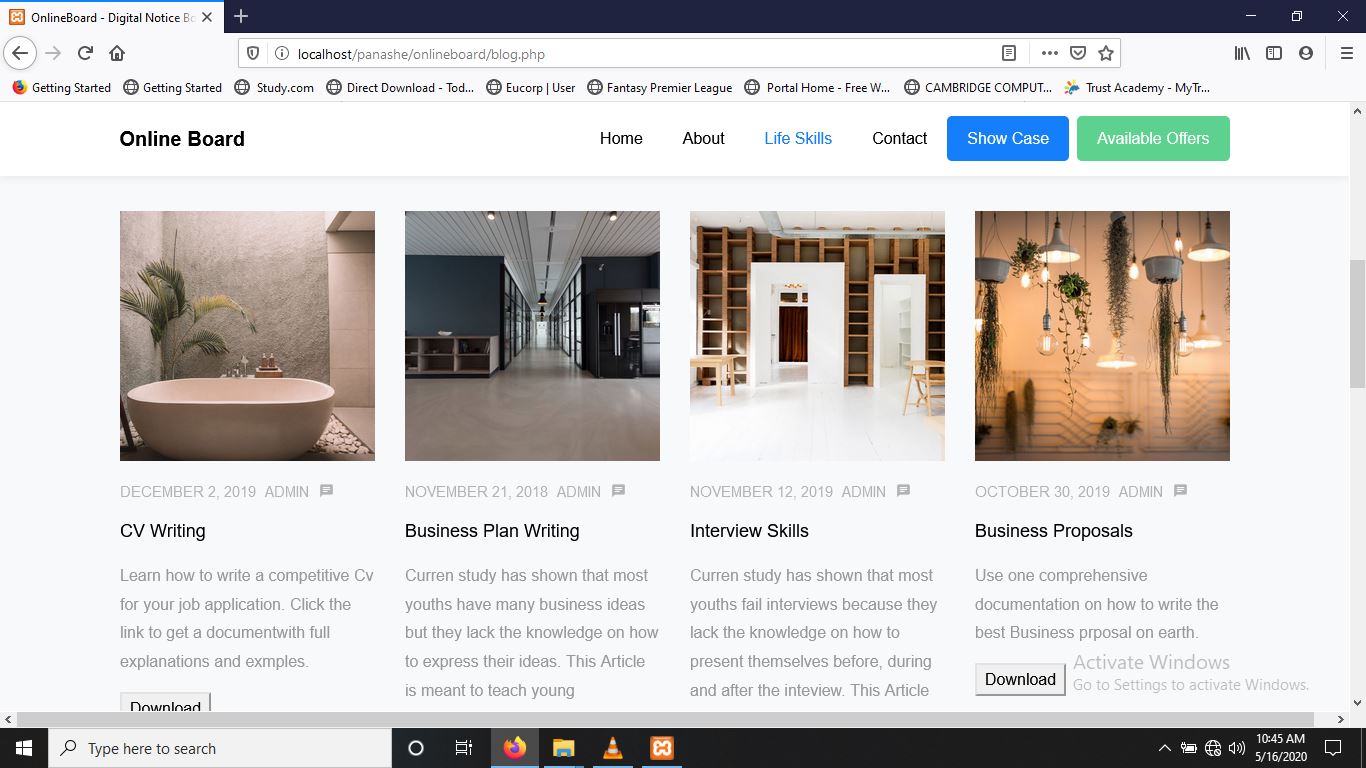Click the comment icon under CV Writing image

[326, 491]
